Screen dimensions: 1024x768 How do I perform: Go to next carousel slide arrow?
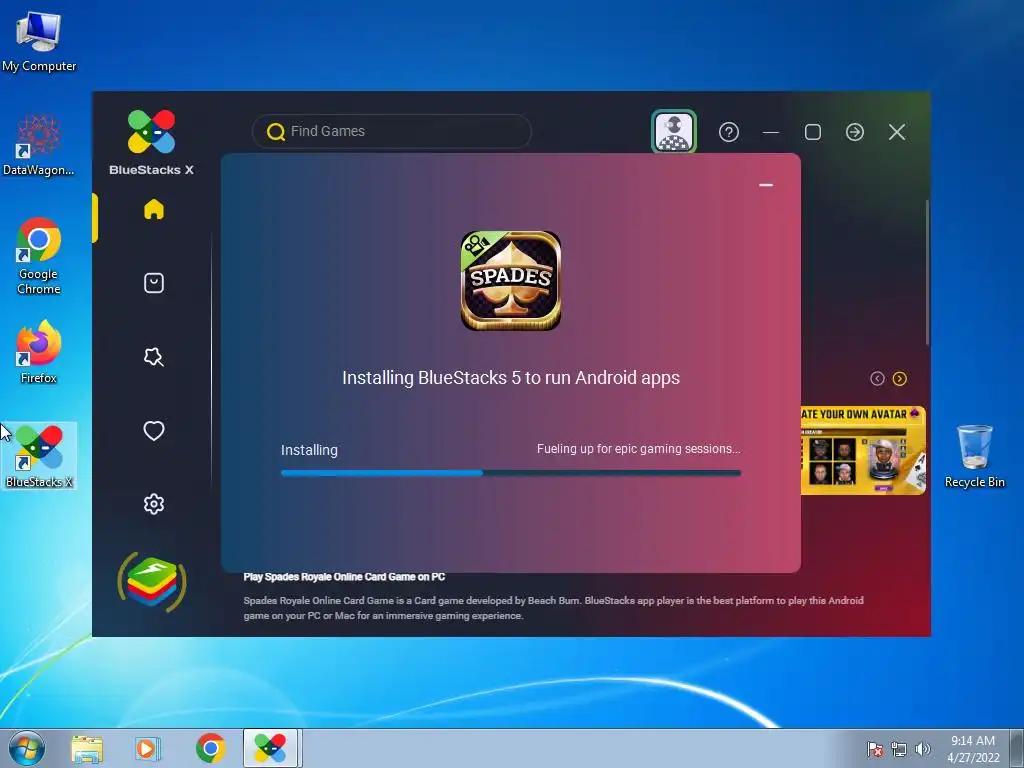tap(900, 379)
